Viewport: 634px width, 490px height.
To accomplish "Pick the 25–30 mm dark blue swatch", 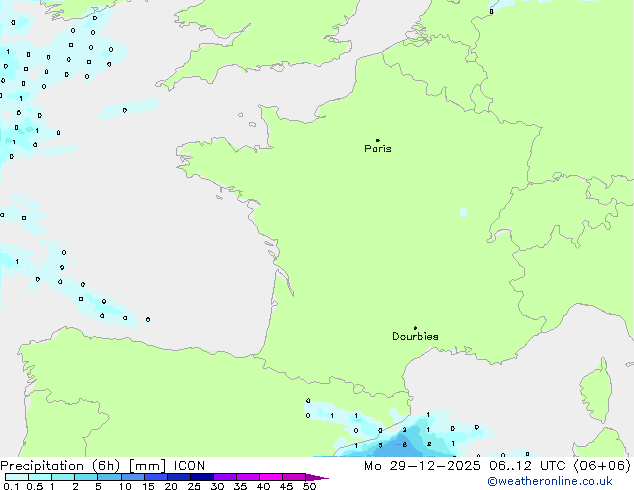I will [201, 477].
